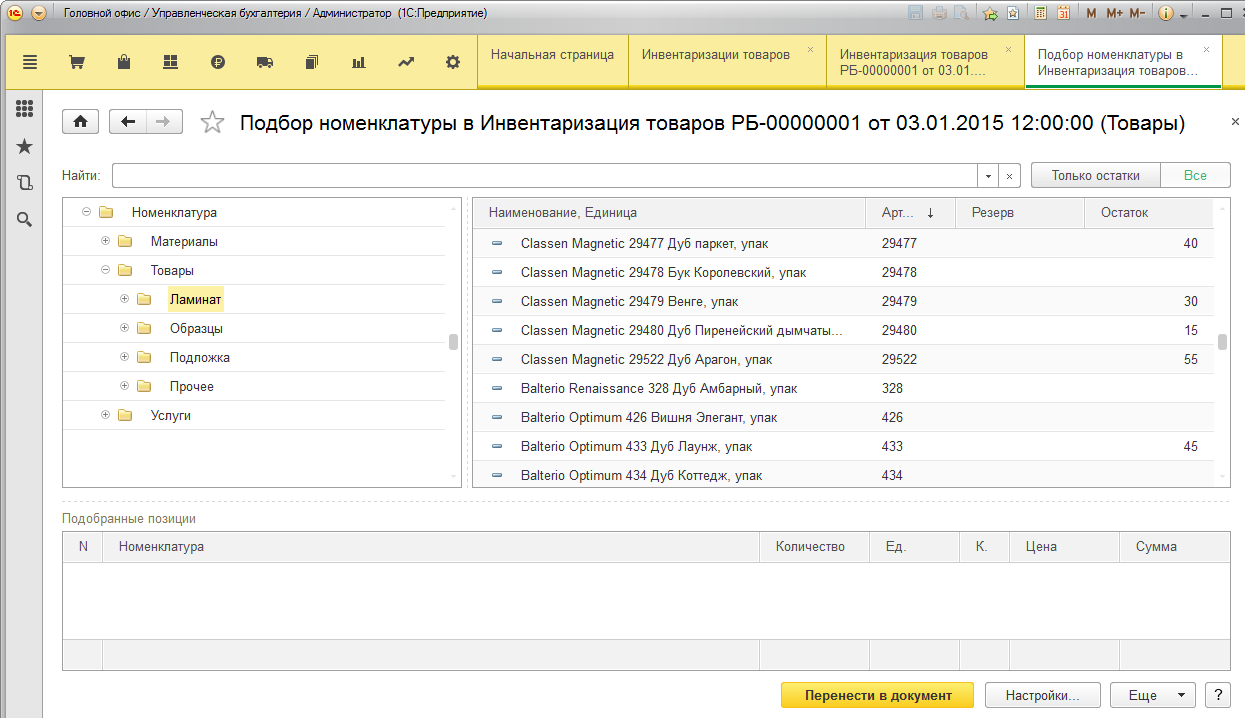This screenshot has width=1245, height=718.
Task: Sort by Наименование, Единица column header
Action: [x=668, y=212]
